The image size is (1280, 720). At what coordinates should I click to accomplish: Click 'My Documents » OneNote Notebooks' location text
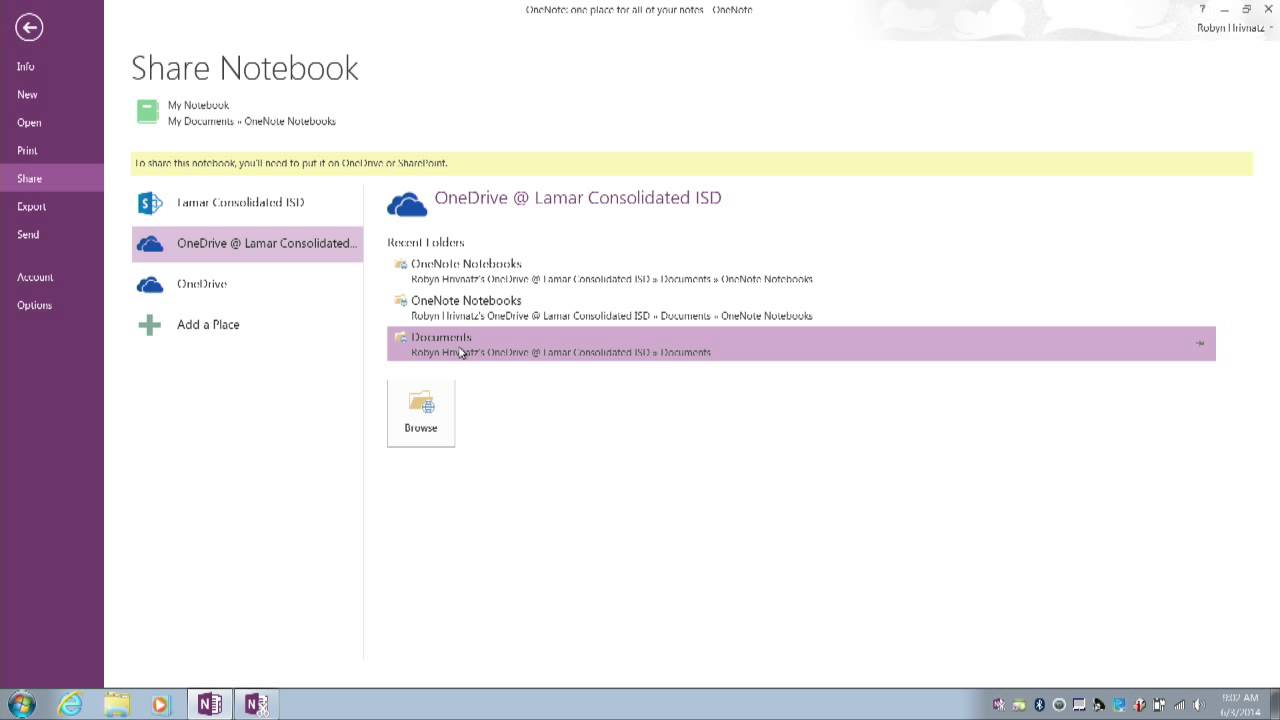click(252, 121)
